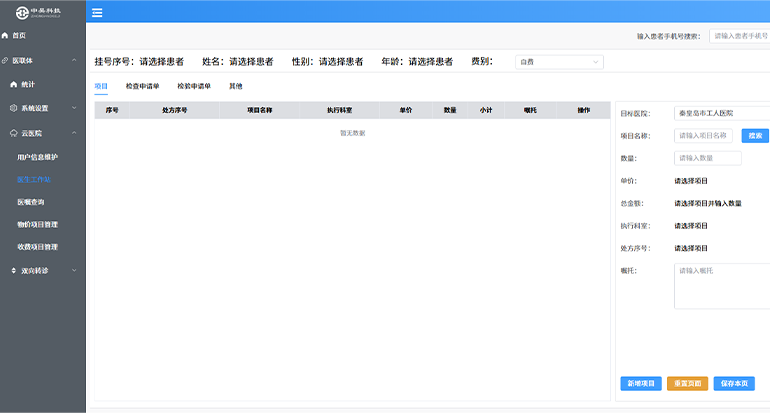This screenshot has width=770, height=413.
Task: Select 医生工作站 in the sidebar
Action: tap(34, 180)
